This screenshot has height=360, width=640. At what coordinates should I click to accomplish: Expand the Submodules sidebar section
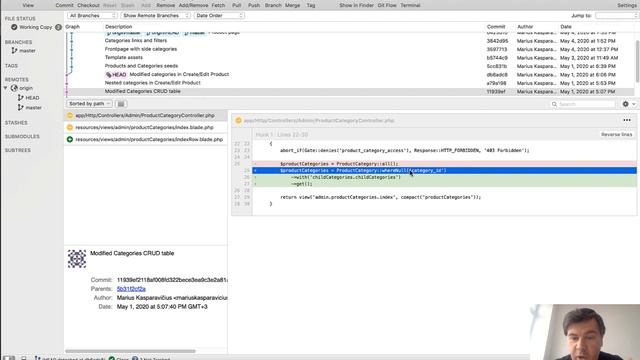point(22,136)
